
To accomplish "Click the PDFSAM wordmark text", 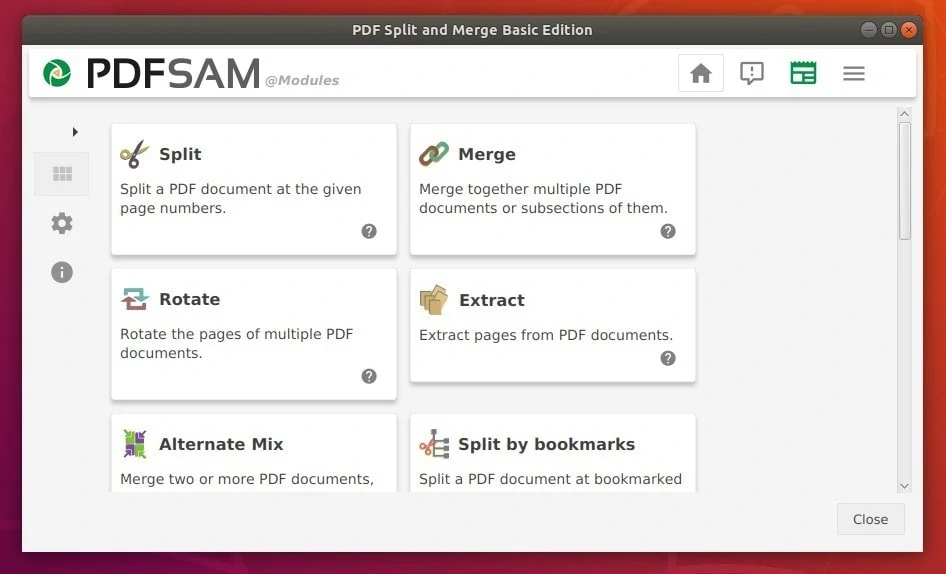I will 174,73.
